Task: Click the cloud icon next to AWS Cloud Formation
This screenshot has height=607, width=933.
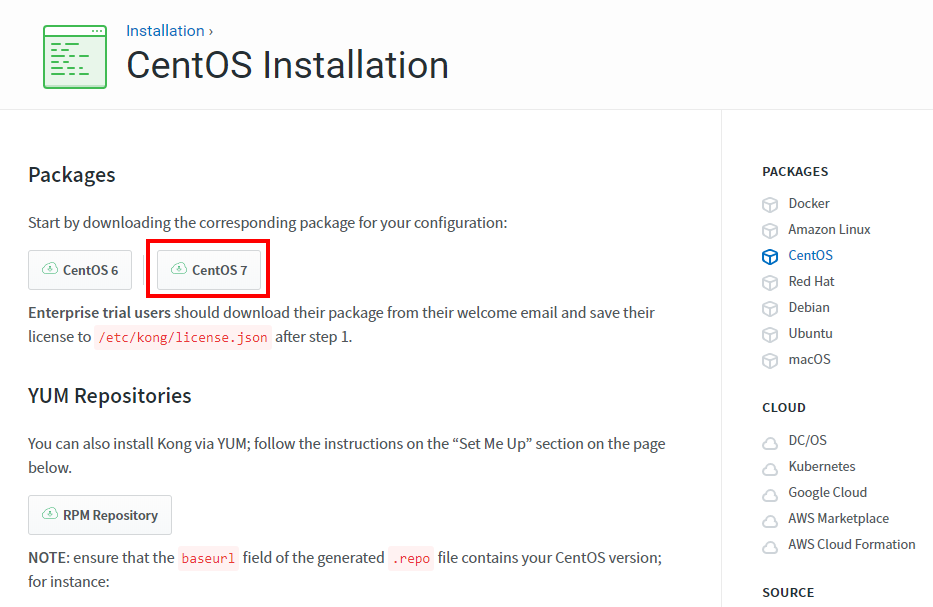Action: [x=770, y=547]
